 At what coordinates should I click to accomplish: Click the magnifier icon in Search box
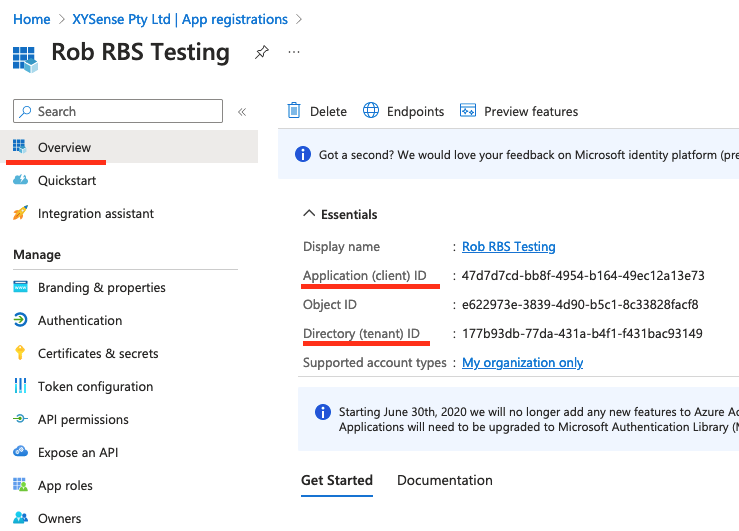click(25, 111)
